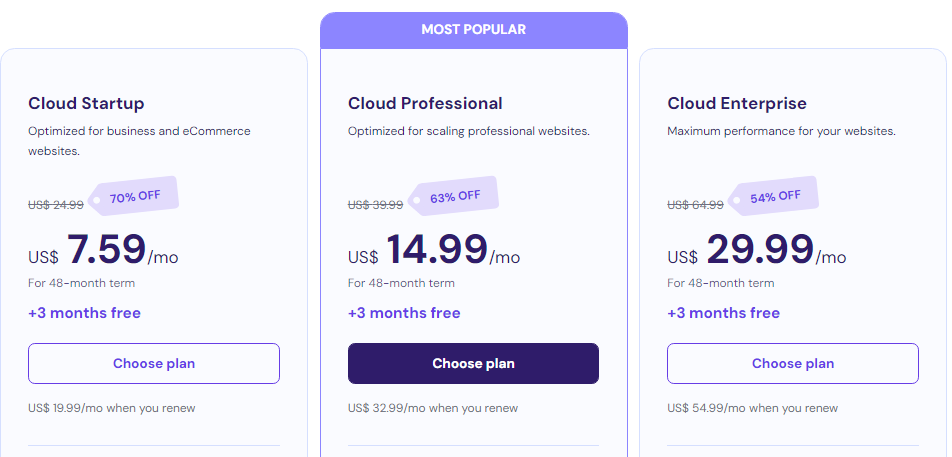Click Choose plan under Cloud Startup
Viewport: 952px width, 457px height.
(x=154, y=364)
